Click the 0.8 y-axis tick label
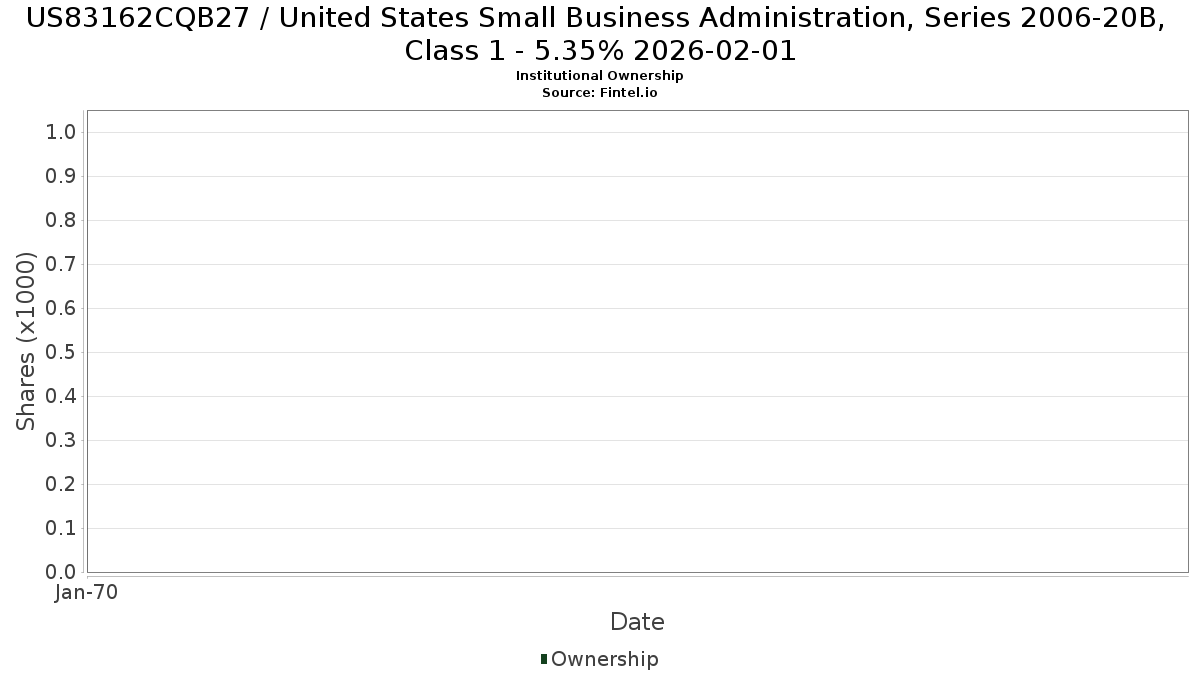The height and width of the screenshot is (675, 1200). coord(62,221)
